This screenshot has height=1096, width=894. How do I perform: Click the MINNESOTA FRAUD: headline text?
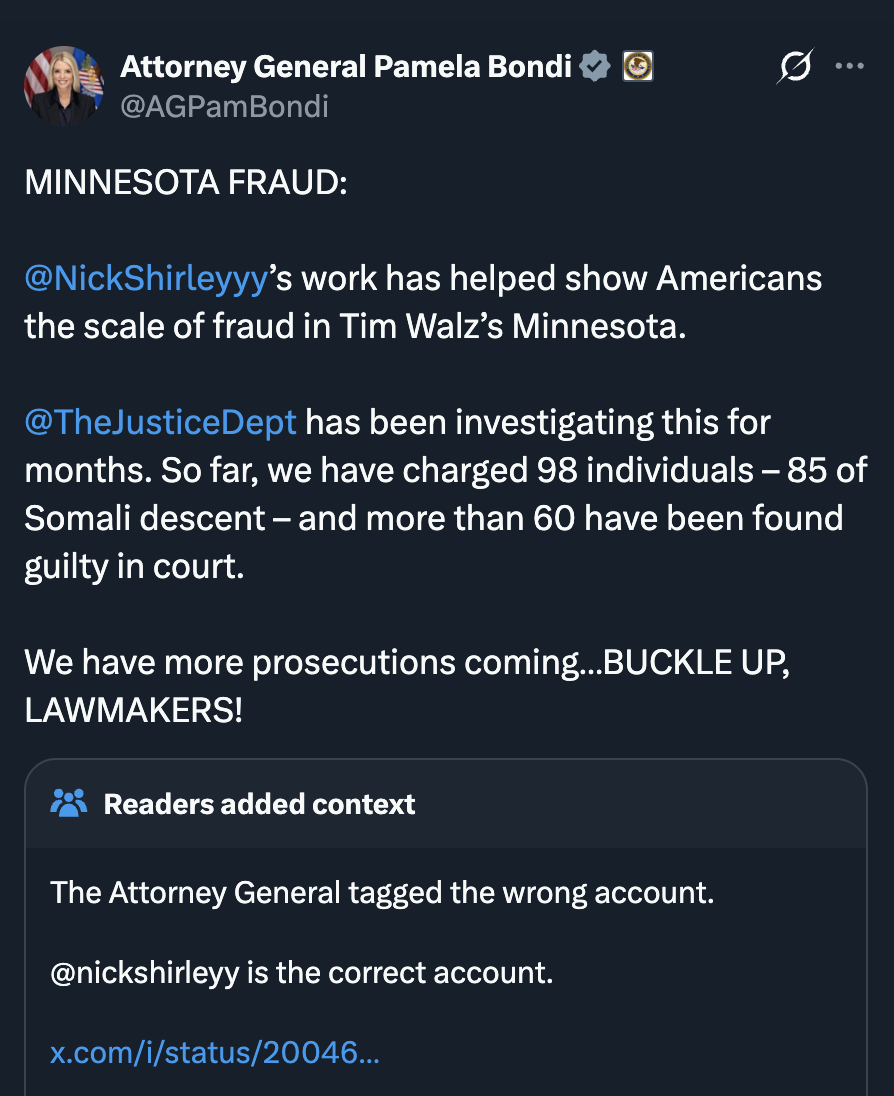[x=185, y=183]
